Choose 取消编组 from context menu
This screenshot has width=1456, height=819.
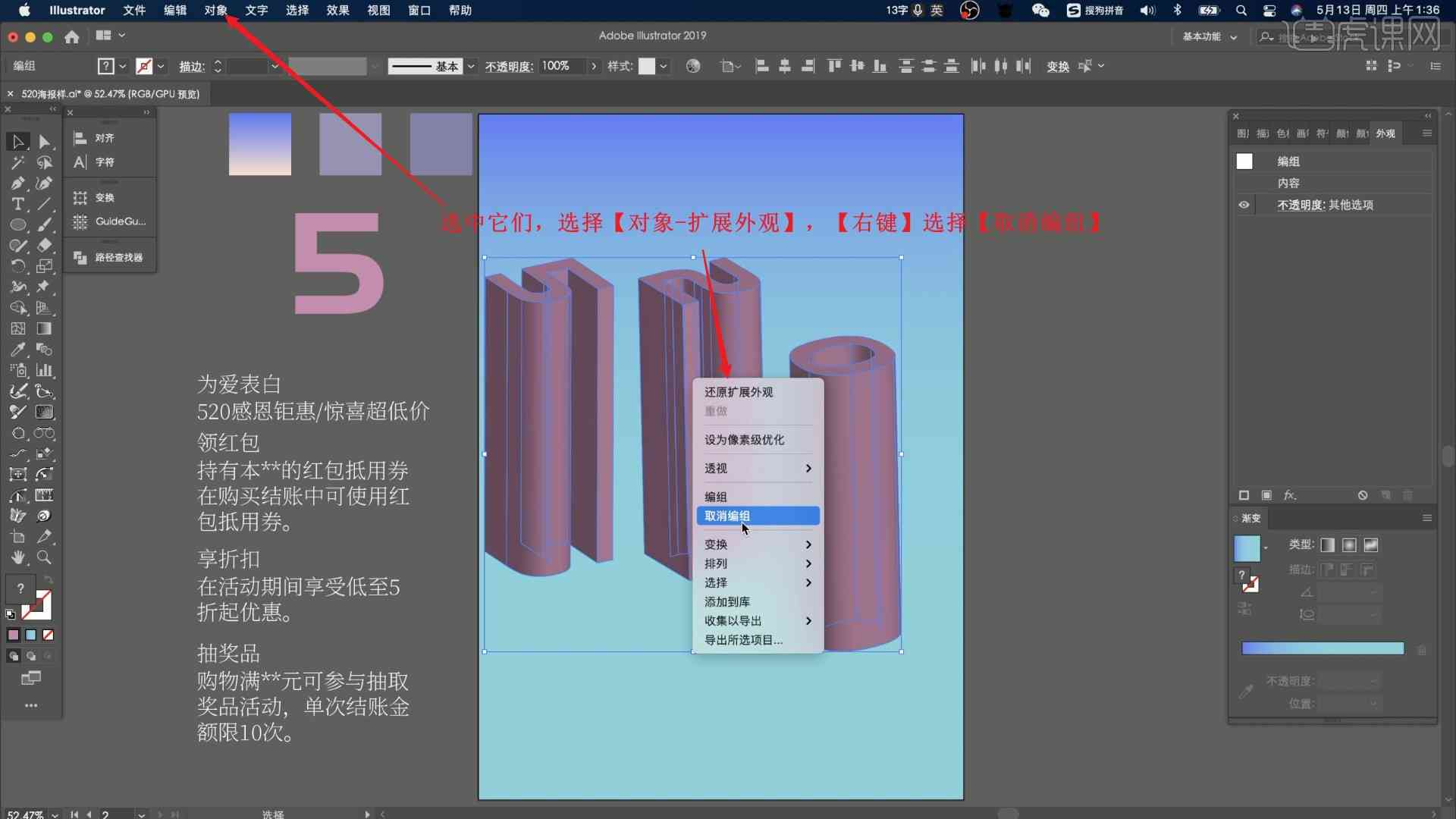(758, 516)
